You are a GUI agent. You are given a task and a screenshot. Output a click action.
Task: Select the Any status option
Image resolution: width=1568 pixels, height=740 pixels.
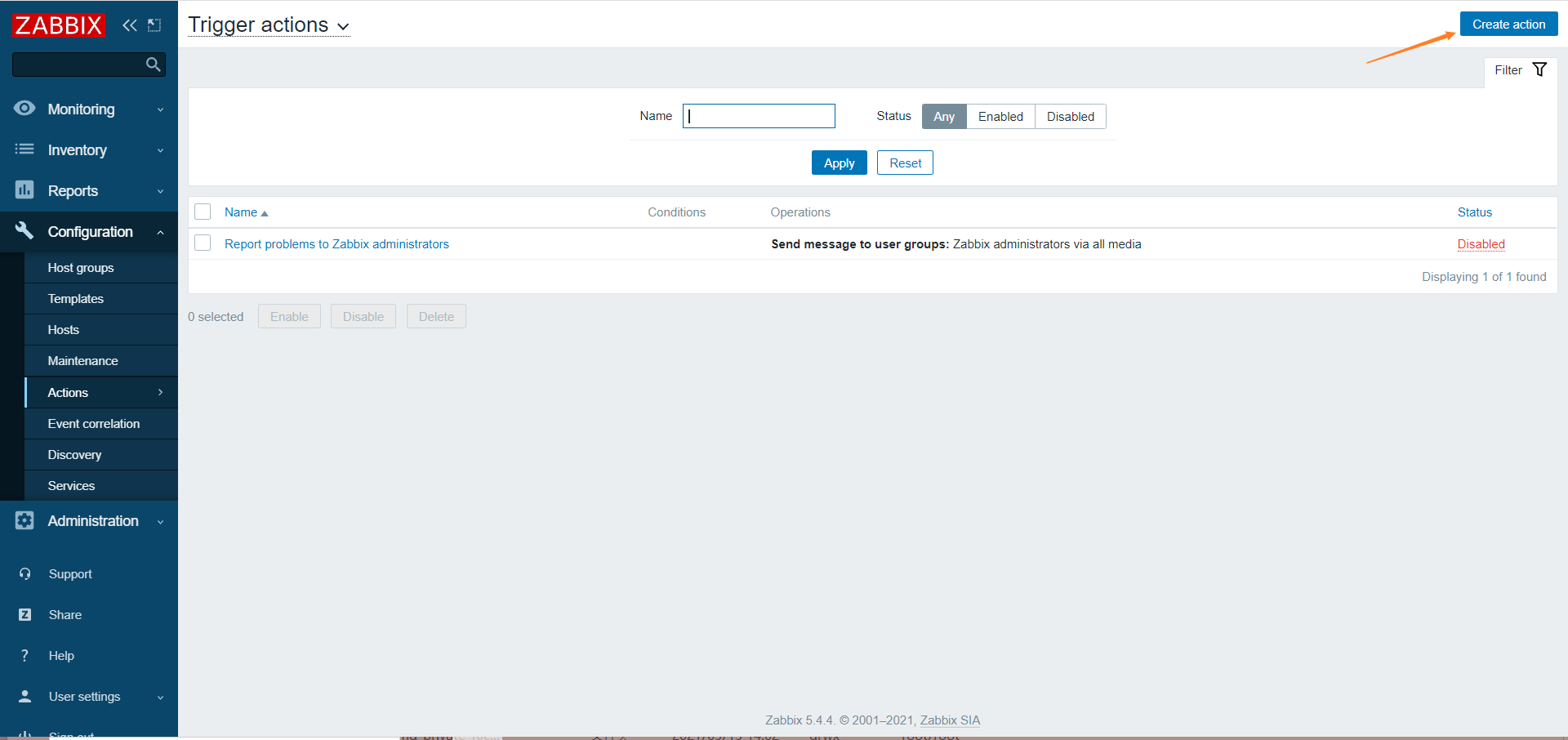pyautogui.click(x=944, y=117)
